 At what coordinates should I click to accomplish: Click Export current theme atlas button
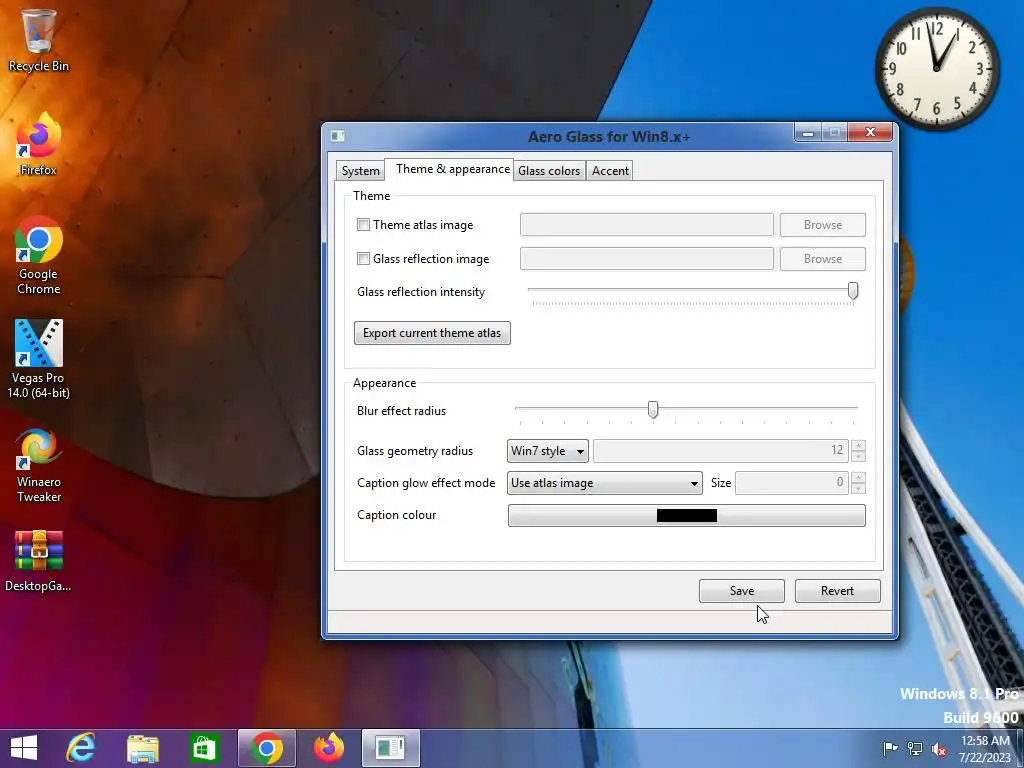tap(432, 333)
